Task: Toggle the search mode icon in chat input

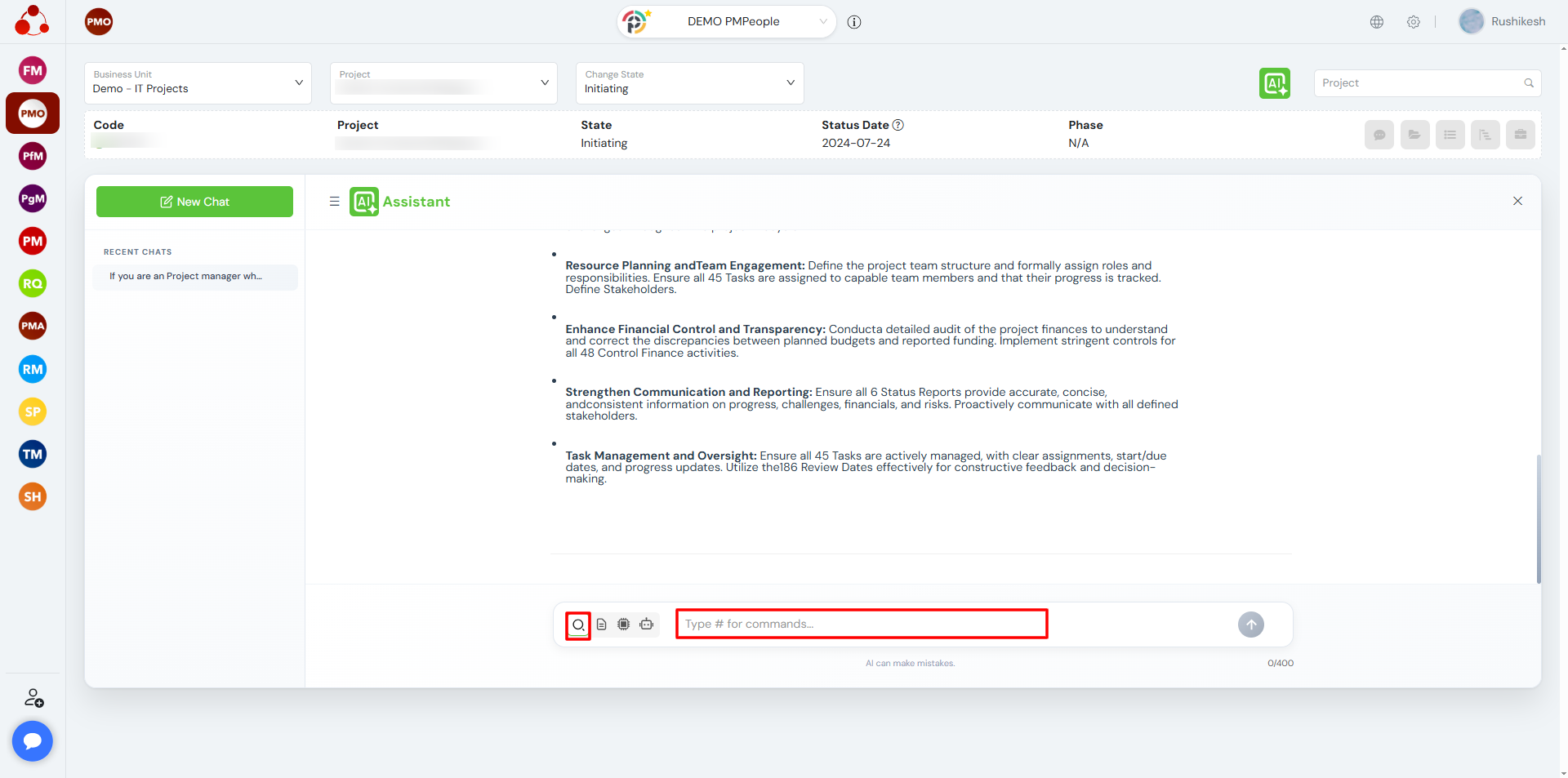Action: coord(578,625)
